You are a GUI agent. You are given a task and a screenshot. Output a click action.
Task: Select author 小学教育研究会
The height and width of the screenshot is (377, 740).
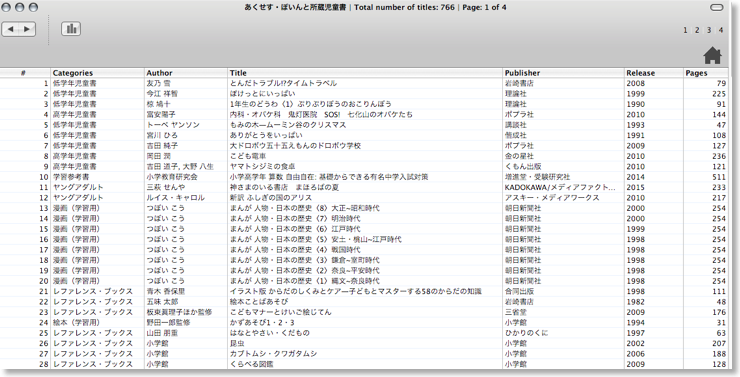tap(172, 177)
